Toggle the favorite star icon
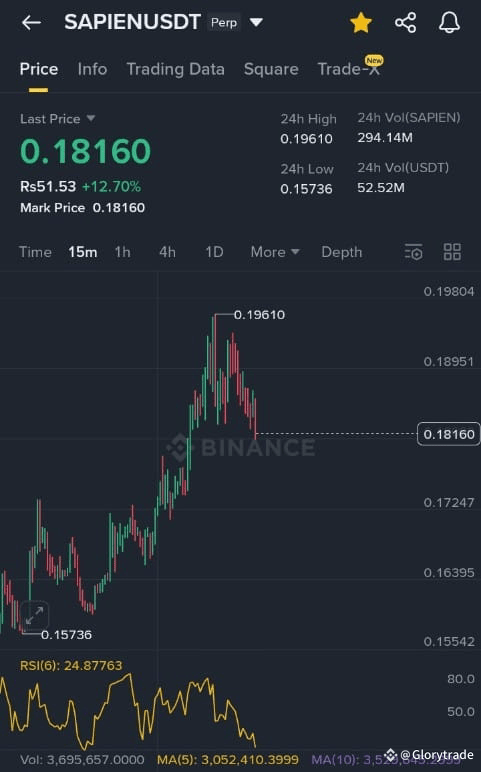 [x=361, y=23]
